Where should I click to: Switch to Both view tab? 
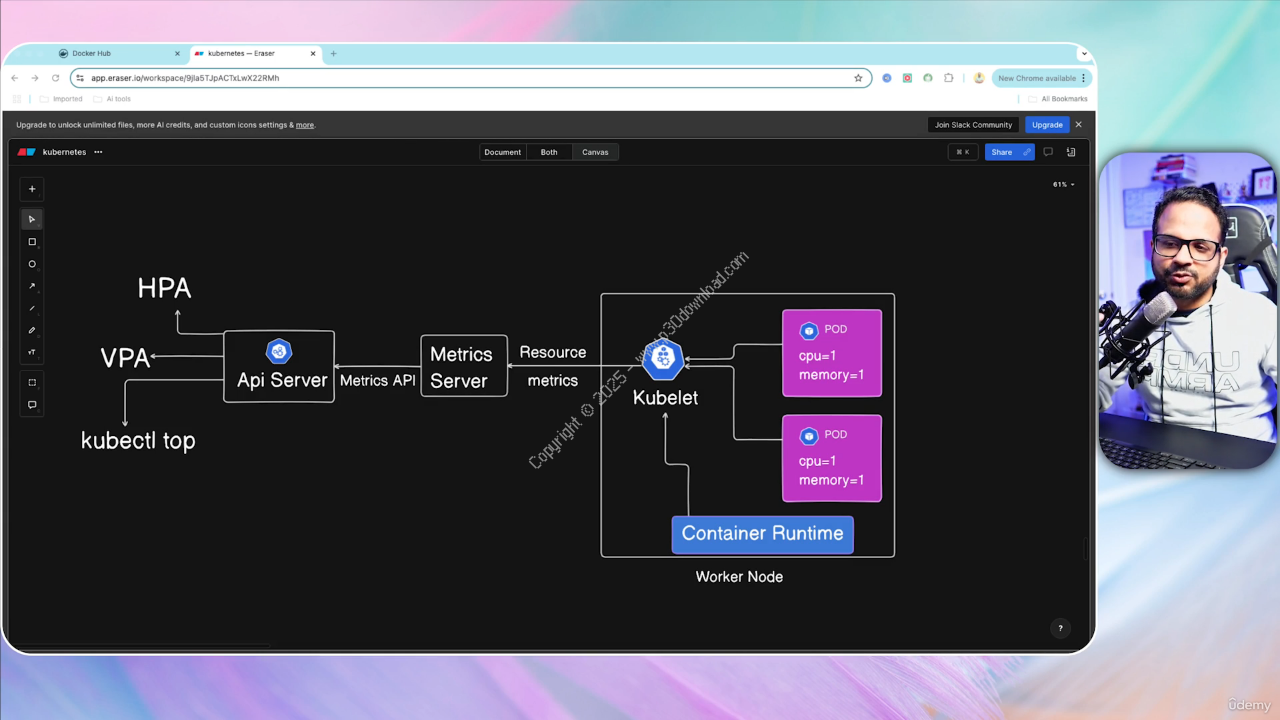point(549,152)
